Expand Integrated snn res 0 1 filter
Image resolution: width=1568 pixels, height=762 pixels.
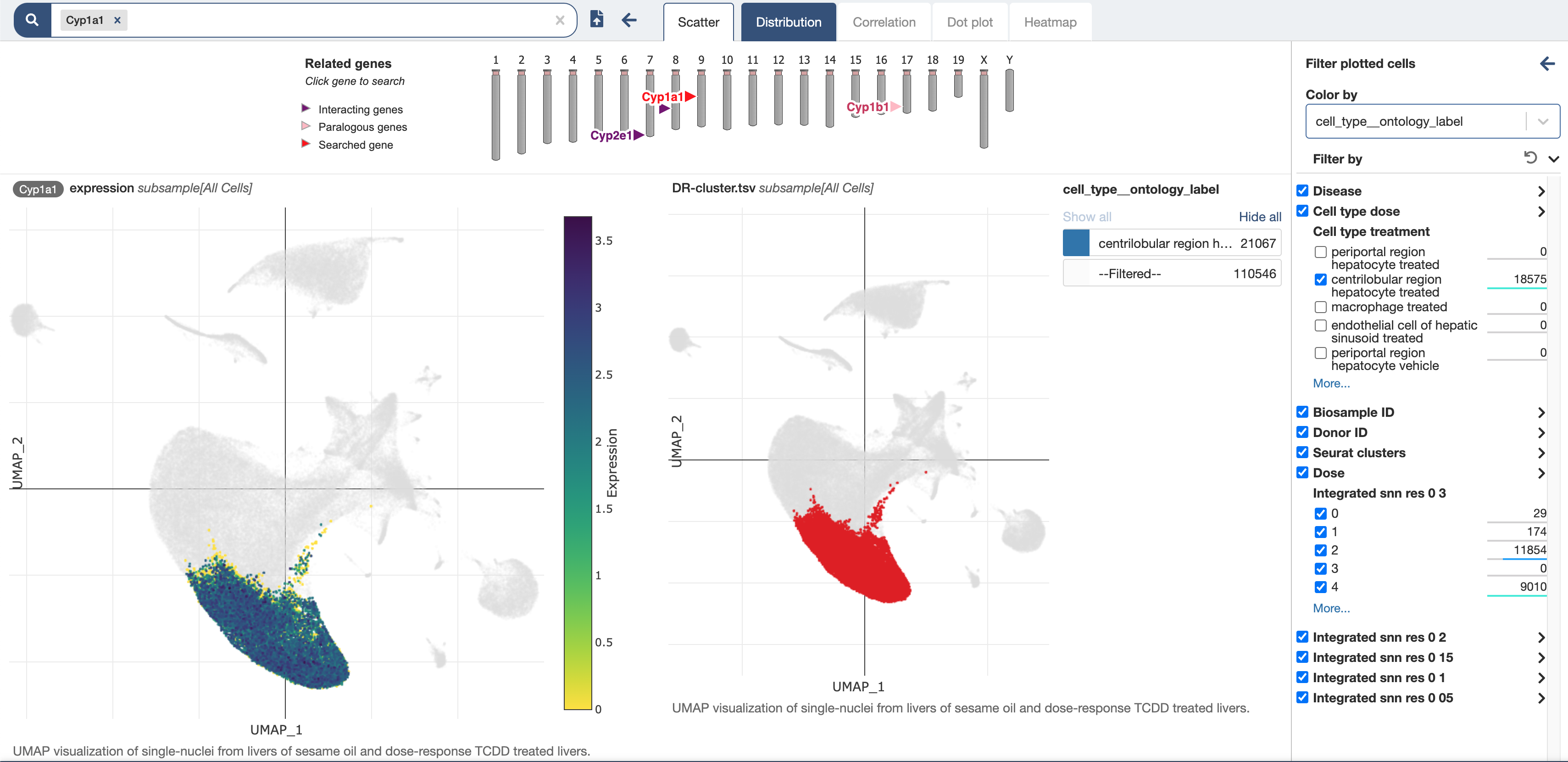(x=1540, y=678)
